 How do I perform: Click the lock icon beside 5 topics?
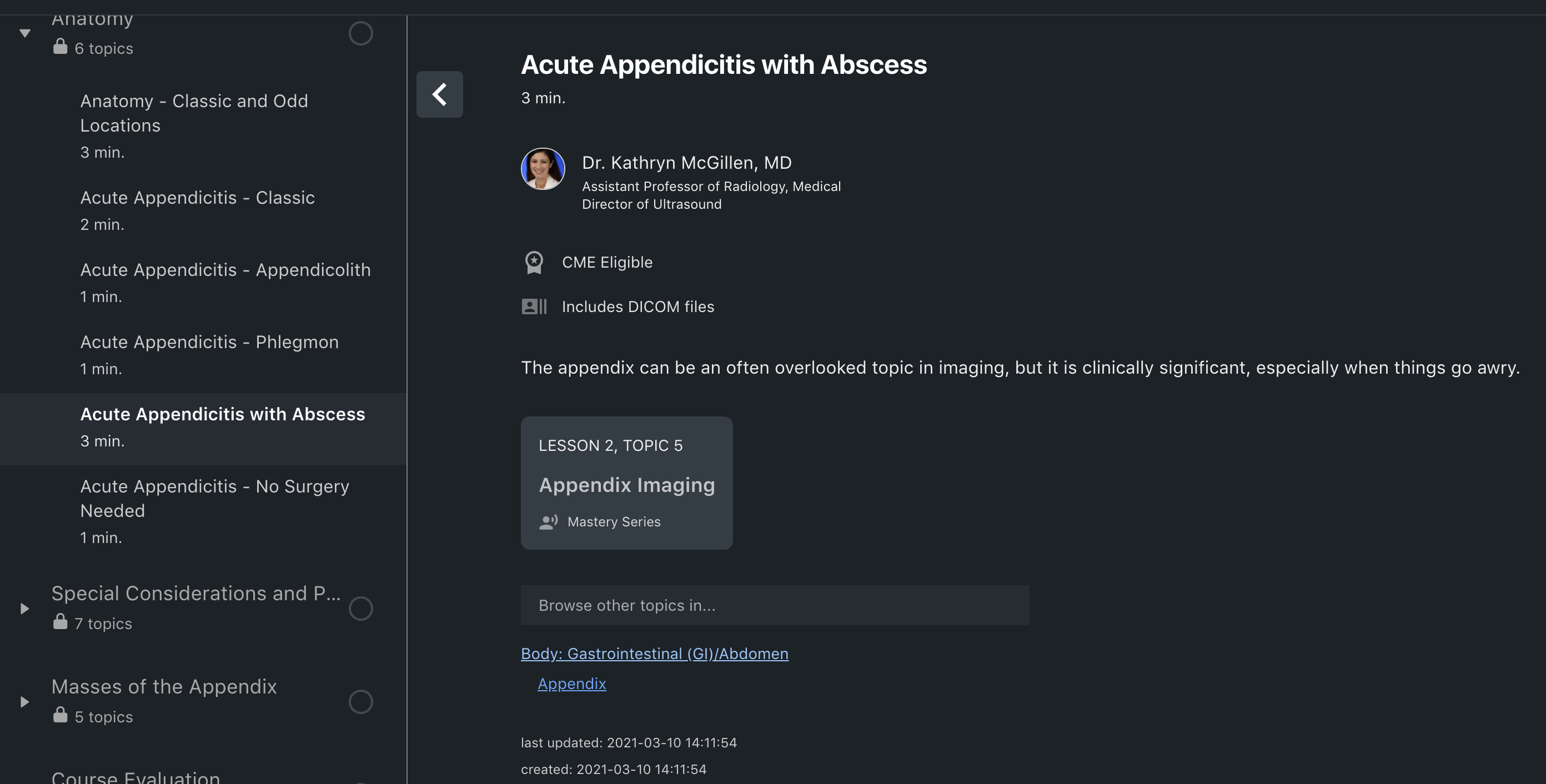pyautogui.click(x=60, y=716)
